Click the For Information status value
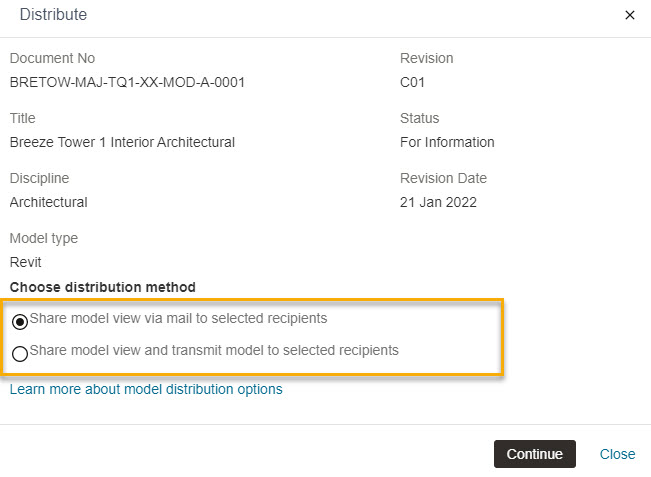 pyautogui.click(x=447, y=142)
